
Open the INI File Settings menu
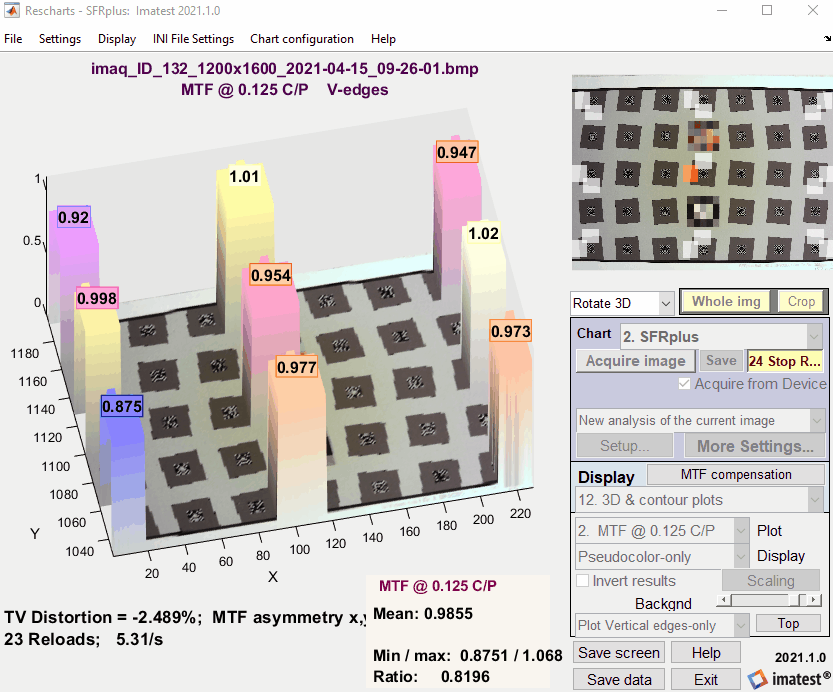coord(193,39)
